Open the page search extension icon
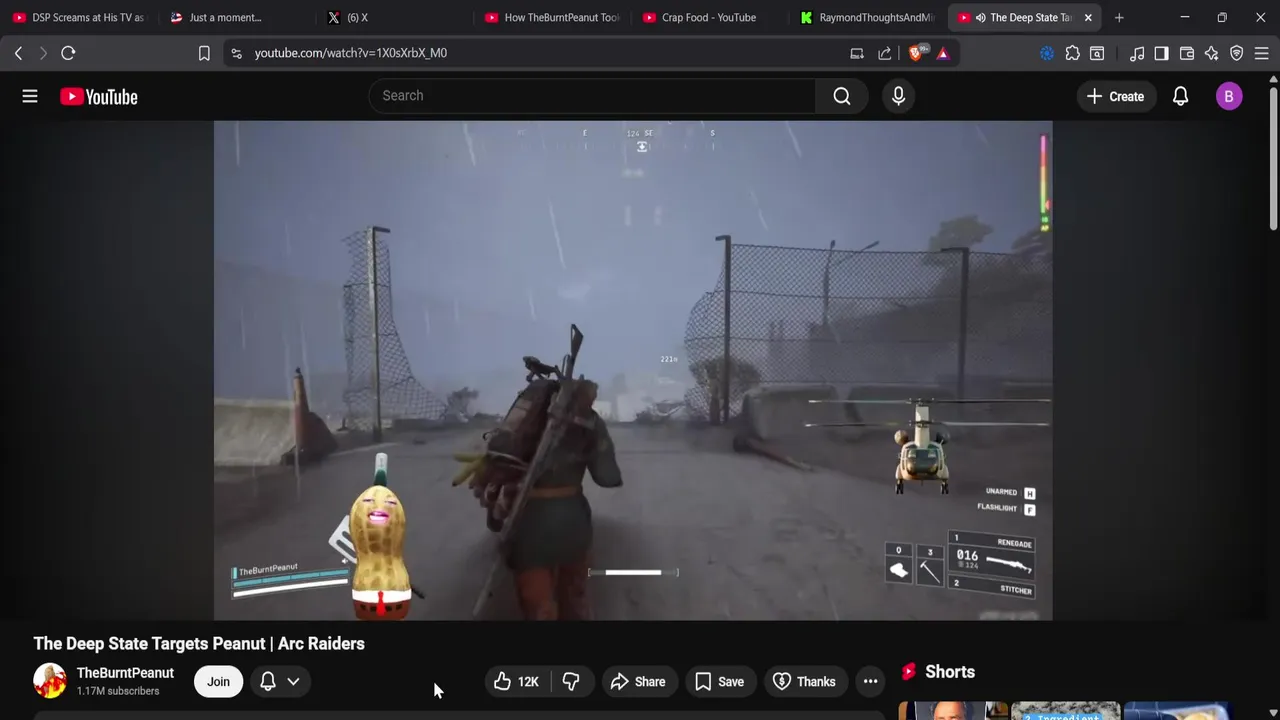This screenshot has width=1280, height=720. [x=1097, y=53]
